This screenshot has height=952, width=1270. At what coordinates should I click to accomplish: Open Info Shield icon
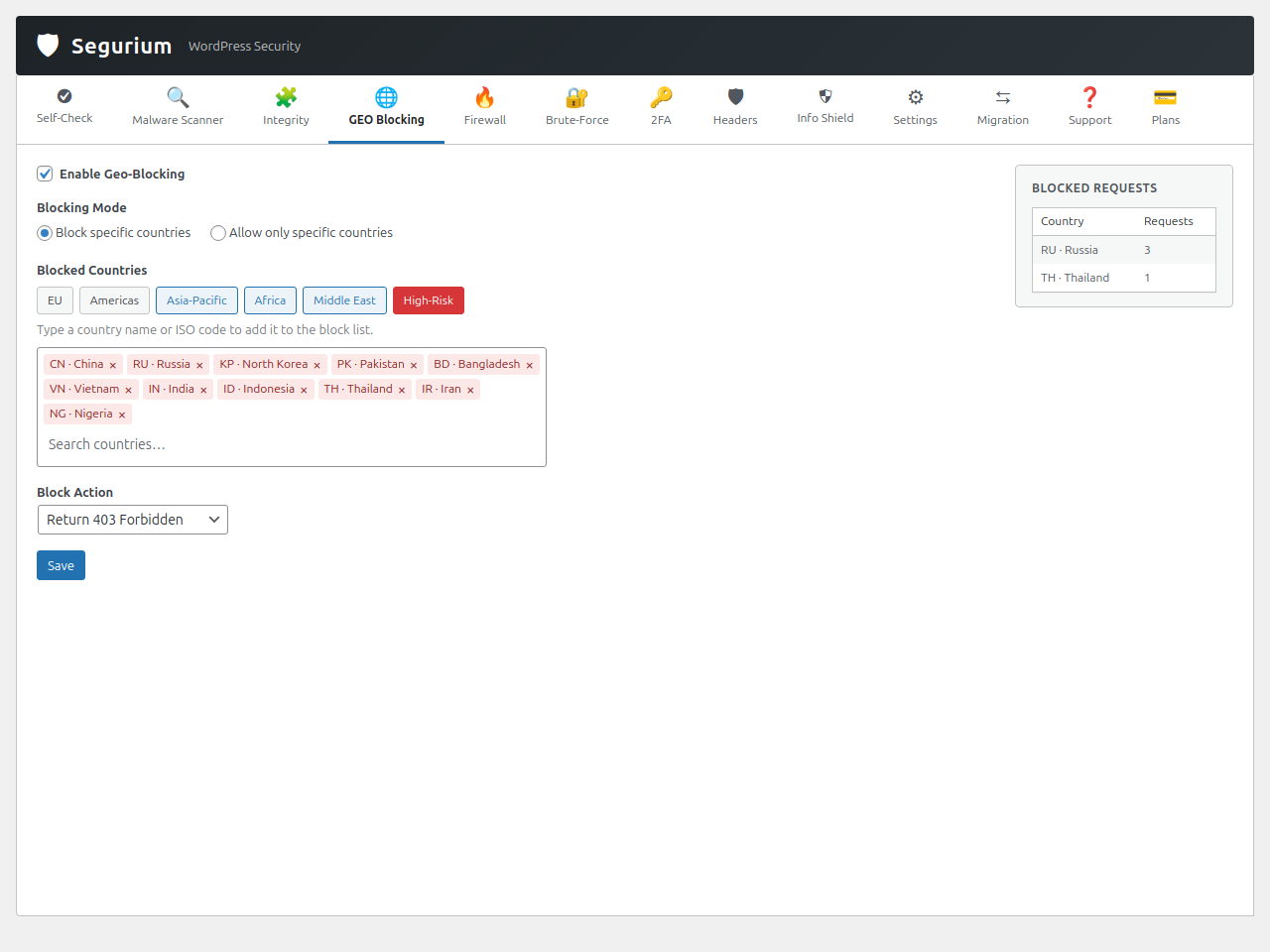point(825,96)
